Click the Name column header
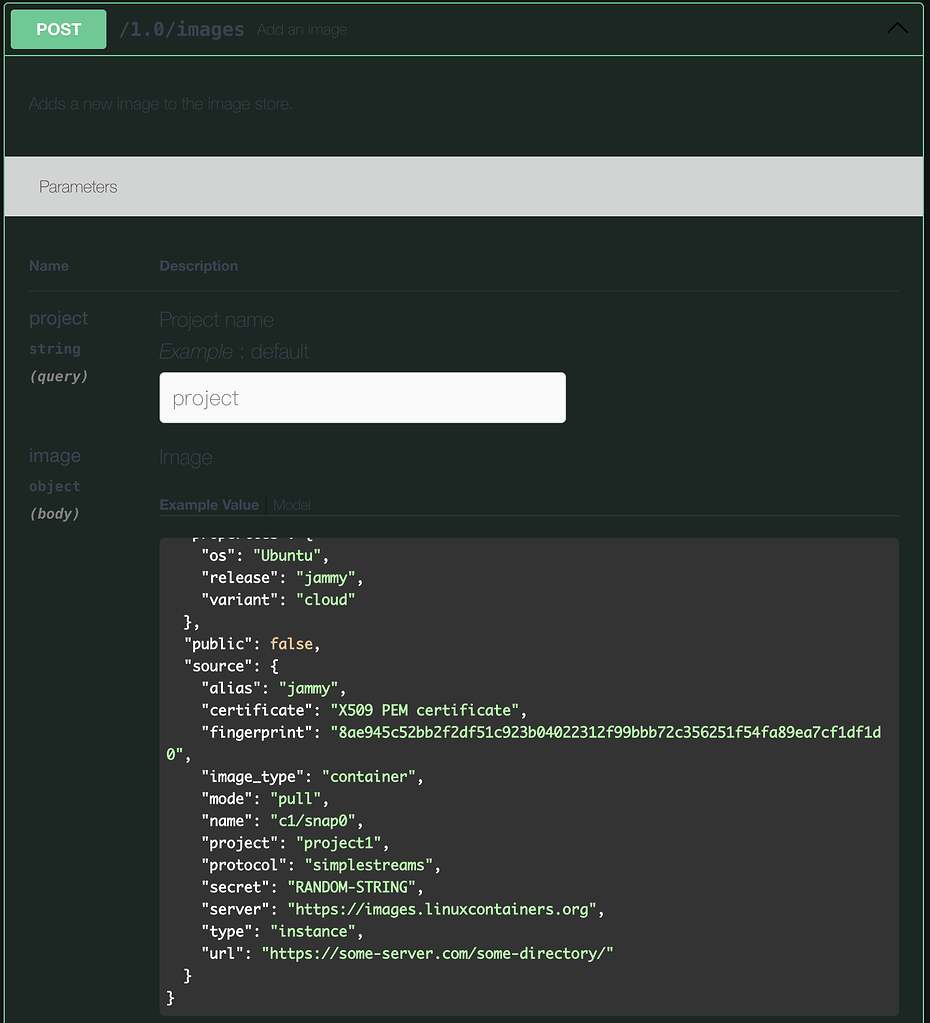The image size is (930, 1023). 48,266
